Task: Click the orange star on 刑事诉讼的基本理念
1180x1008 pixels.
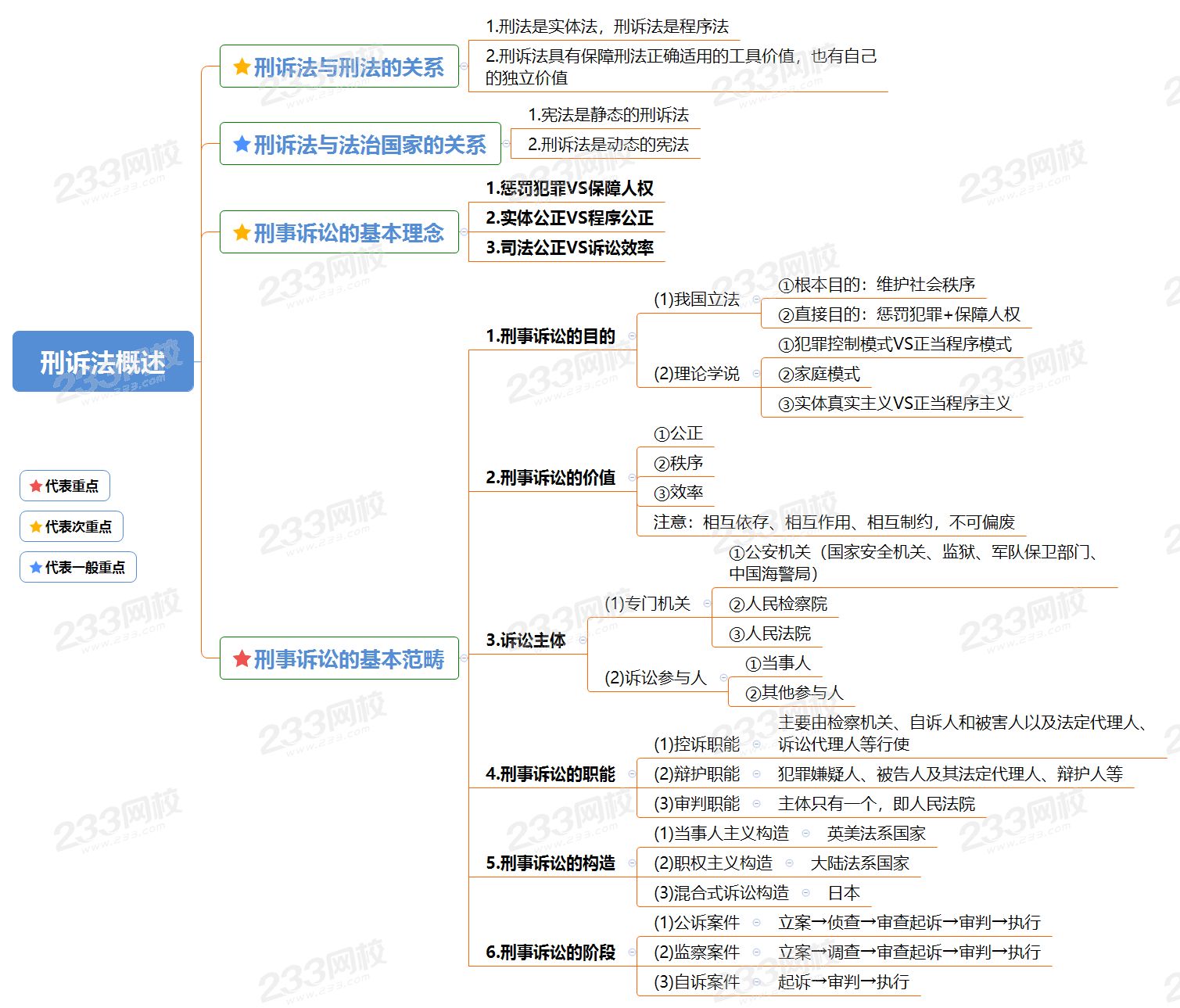Action: (242, 232)
